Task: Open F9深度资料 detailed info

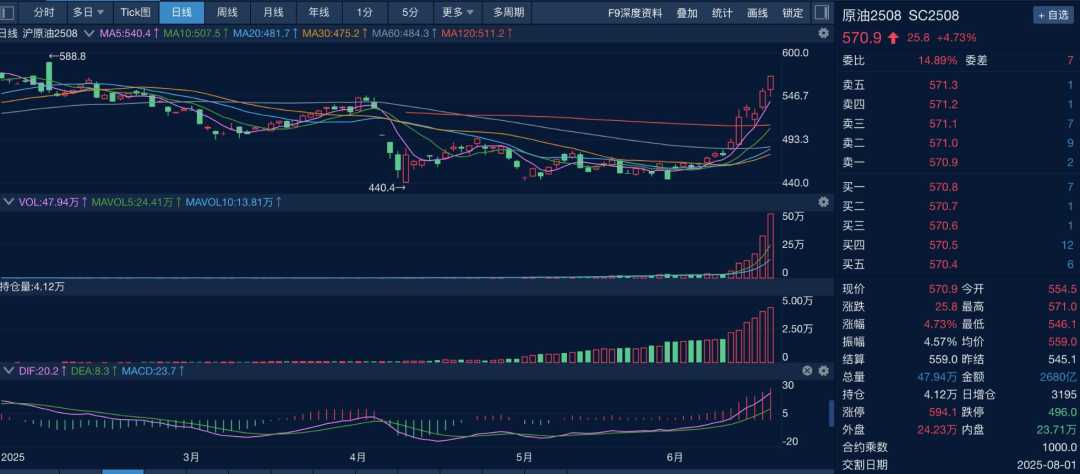Action: coord(635,12)
